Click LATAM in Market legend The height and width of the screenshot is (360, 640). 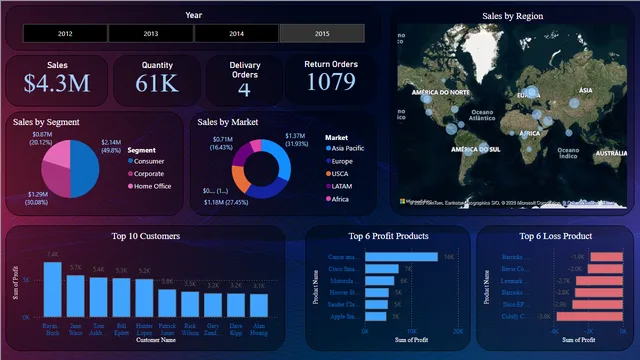(x=339, y=187)
